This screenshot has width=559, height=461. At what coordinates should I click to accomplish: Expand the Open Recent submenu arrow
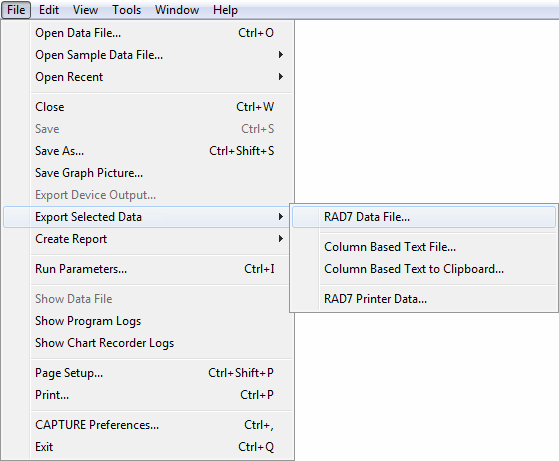(281, 77)
